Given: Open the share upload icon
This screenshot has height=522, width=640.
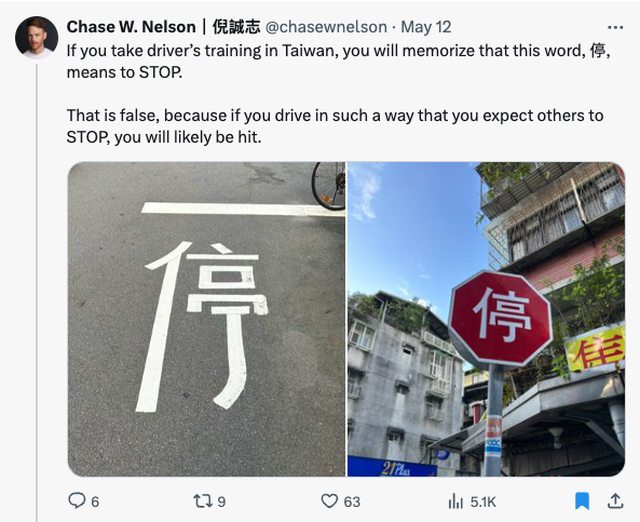Looking at the screenshot, I should (615, 501).
